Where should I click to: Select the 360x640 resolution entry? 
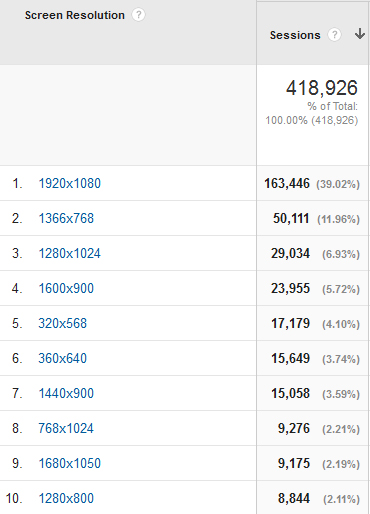62,358
